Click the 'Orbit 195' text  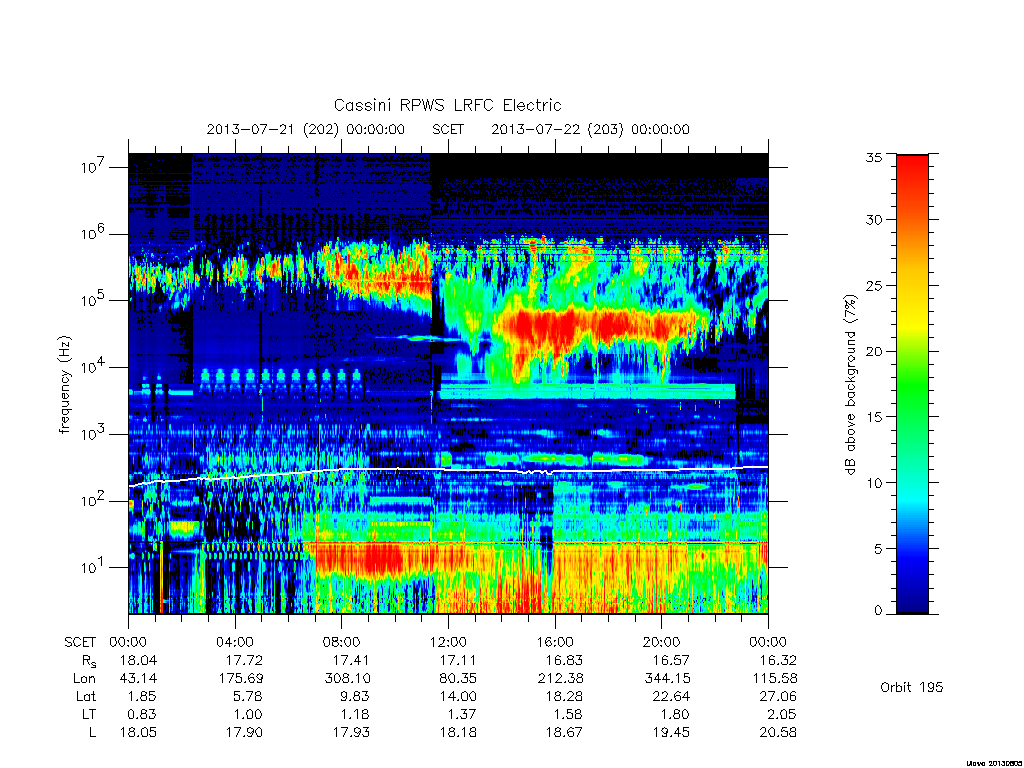(x=912, y=687)
